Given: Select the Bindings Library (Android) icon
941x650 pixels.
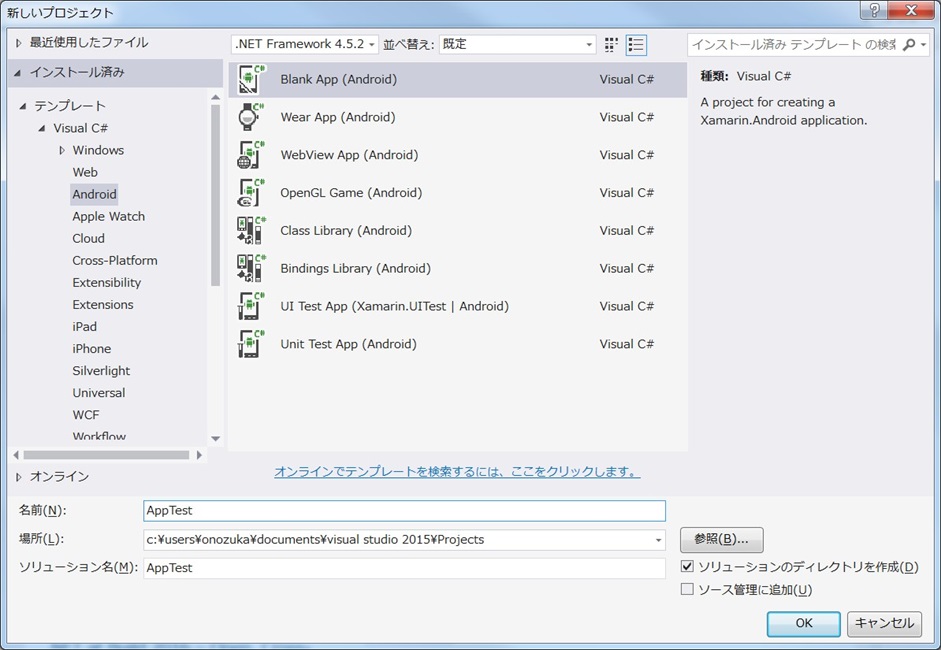Looking at the screenshot, I should coord(251,268).
